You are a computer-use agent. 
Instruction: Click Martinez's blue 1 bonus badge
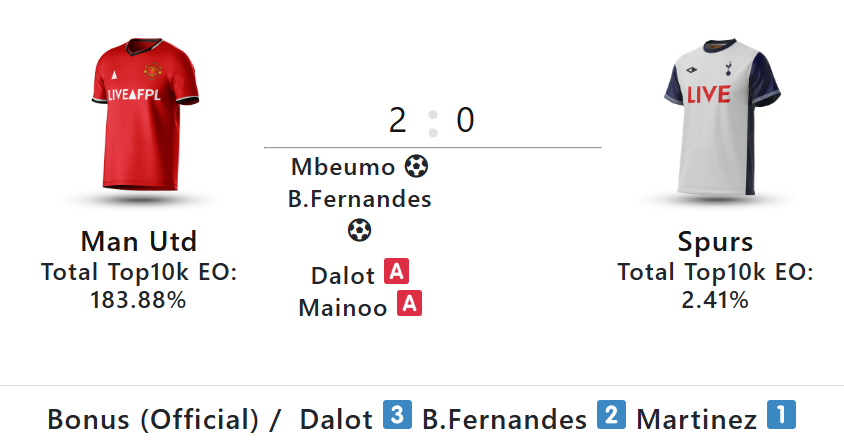tap(781, 415)
